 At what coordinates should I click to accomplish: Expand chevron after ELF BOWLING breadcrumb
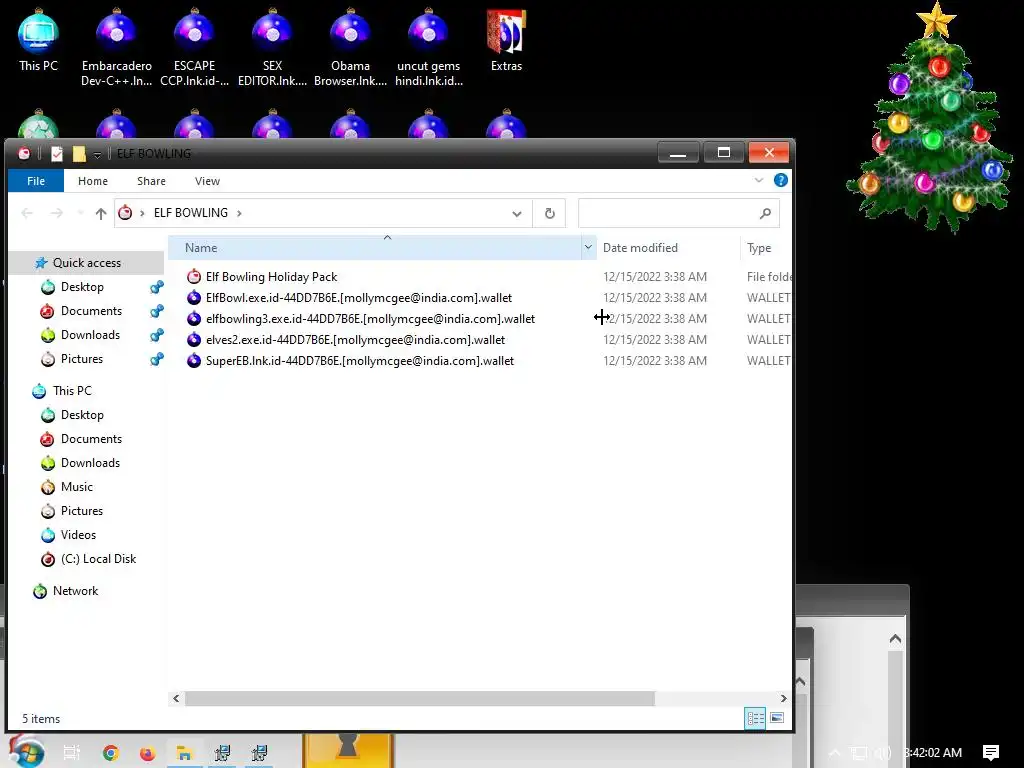click(240, 213)
